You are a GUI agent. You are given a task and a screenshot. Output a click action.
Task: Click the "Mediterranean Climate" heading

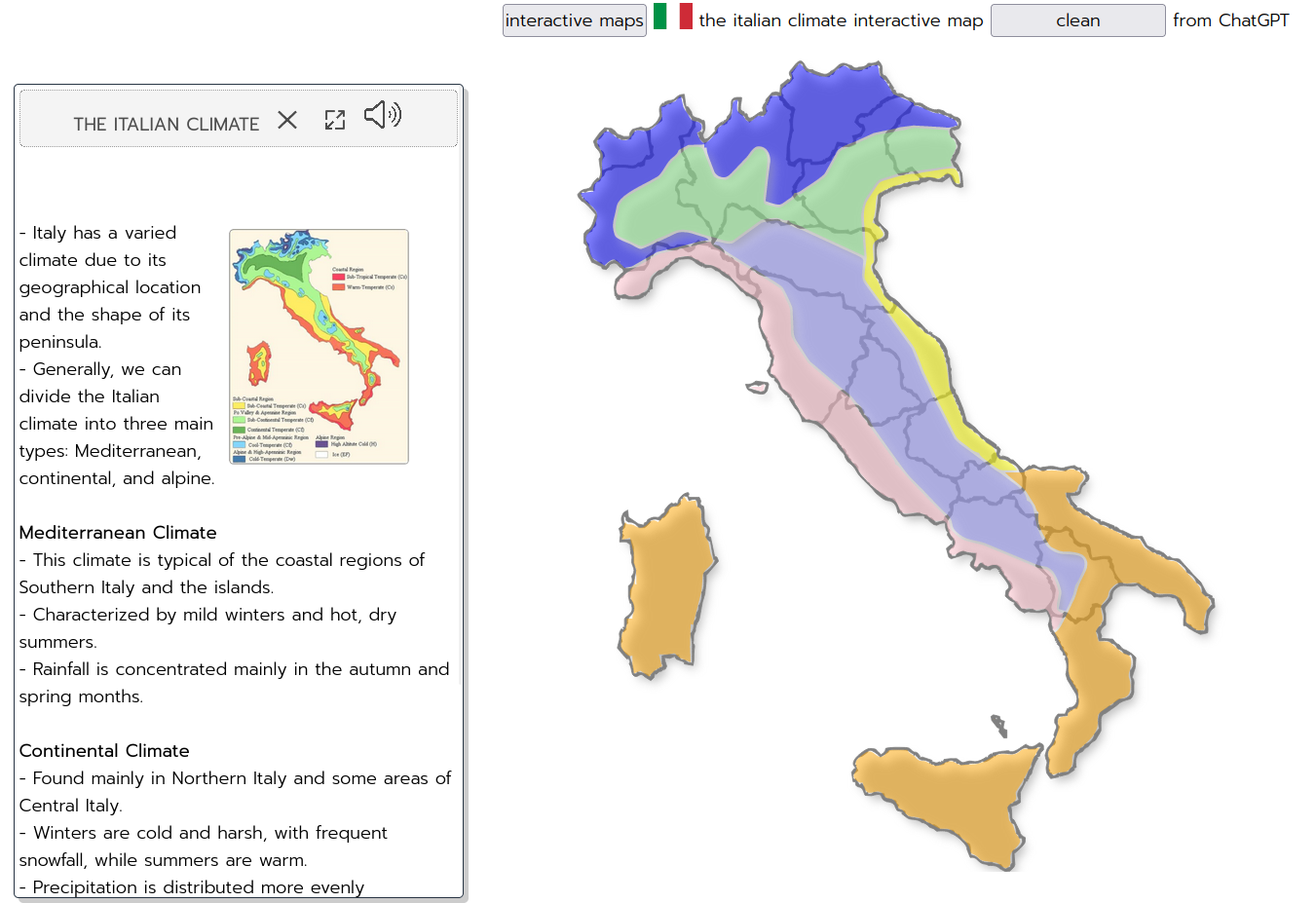118,533
